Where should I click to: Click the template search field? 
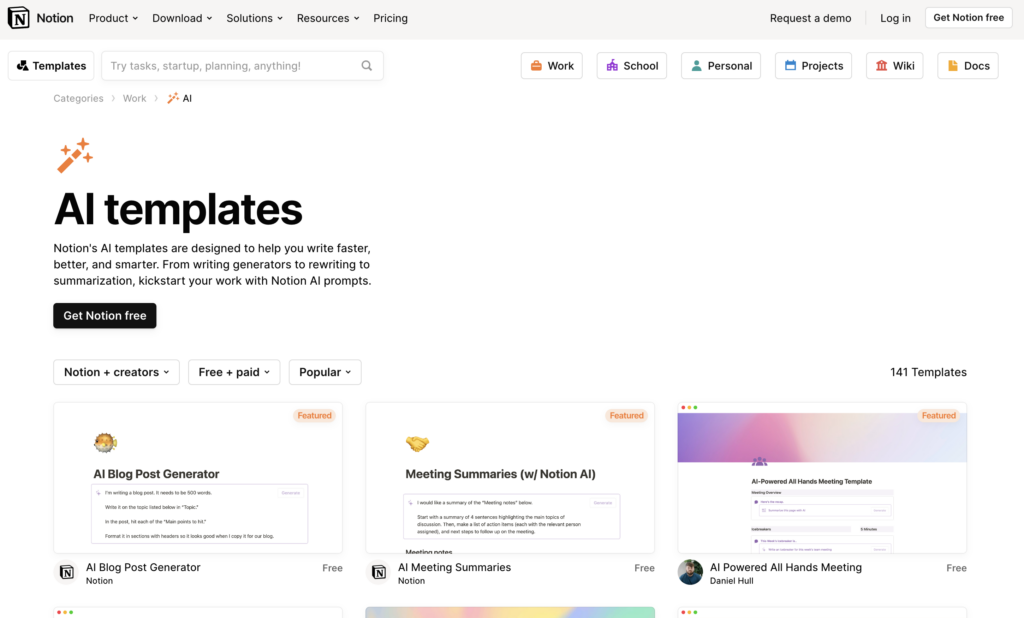pos(242,65)
